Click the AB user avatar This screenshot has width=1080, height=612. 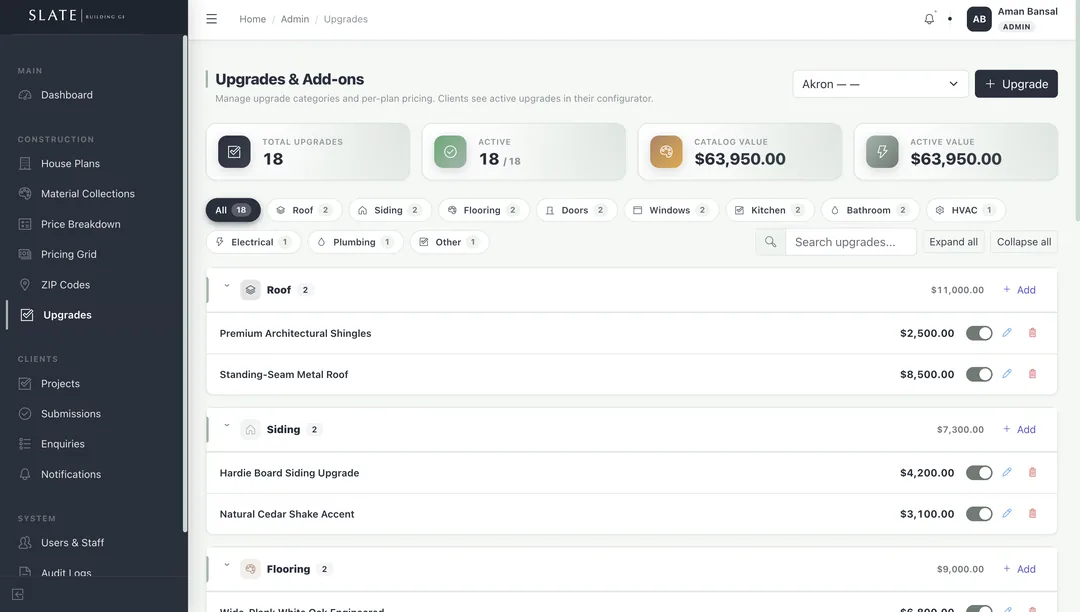[x=979, y=19]
